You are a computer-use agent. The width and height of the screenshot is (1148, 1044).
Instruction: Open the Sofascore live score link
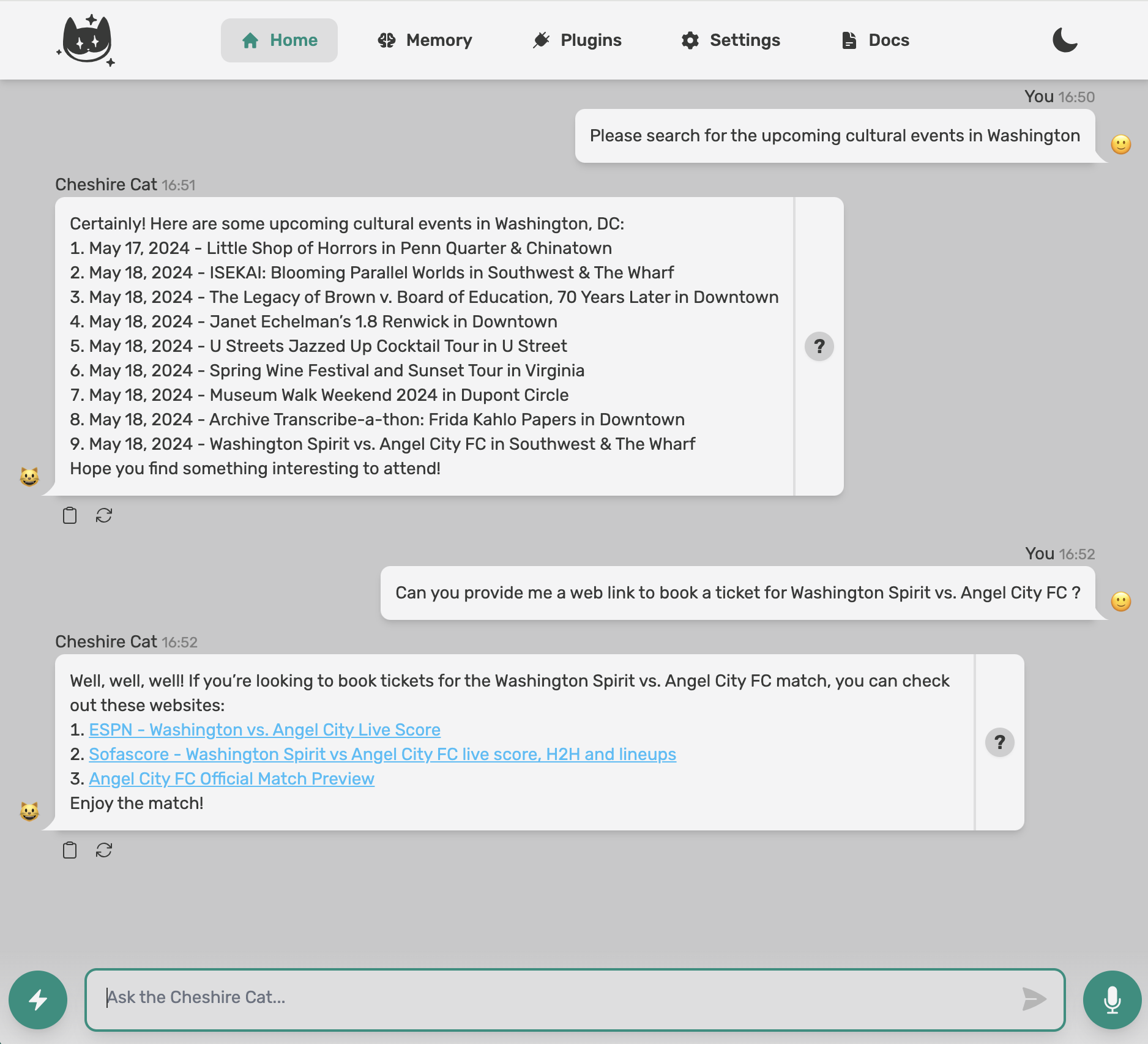[x=382, y=754]
